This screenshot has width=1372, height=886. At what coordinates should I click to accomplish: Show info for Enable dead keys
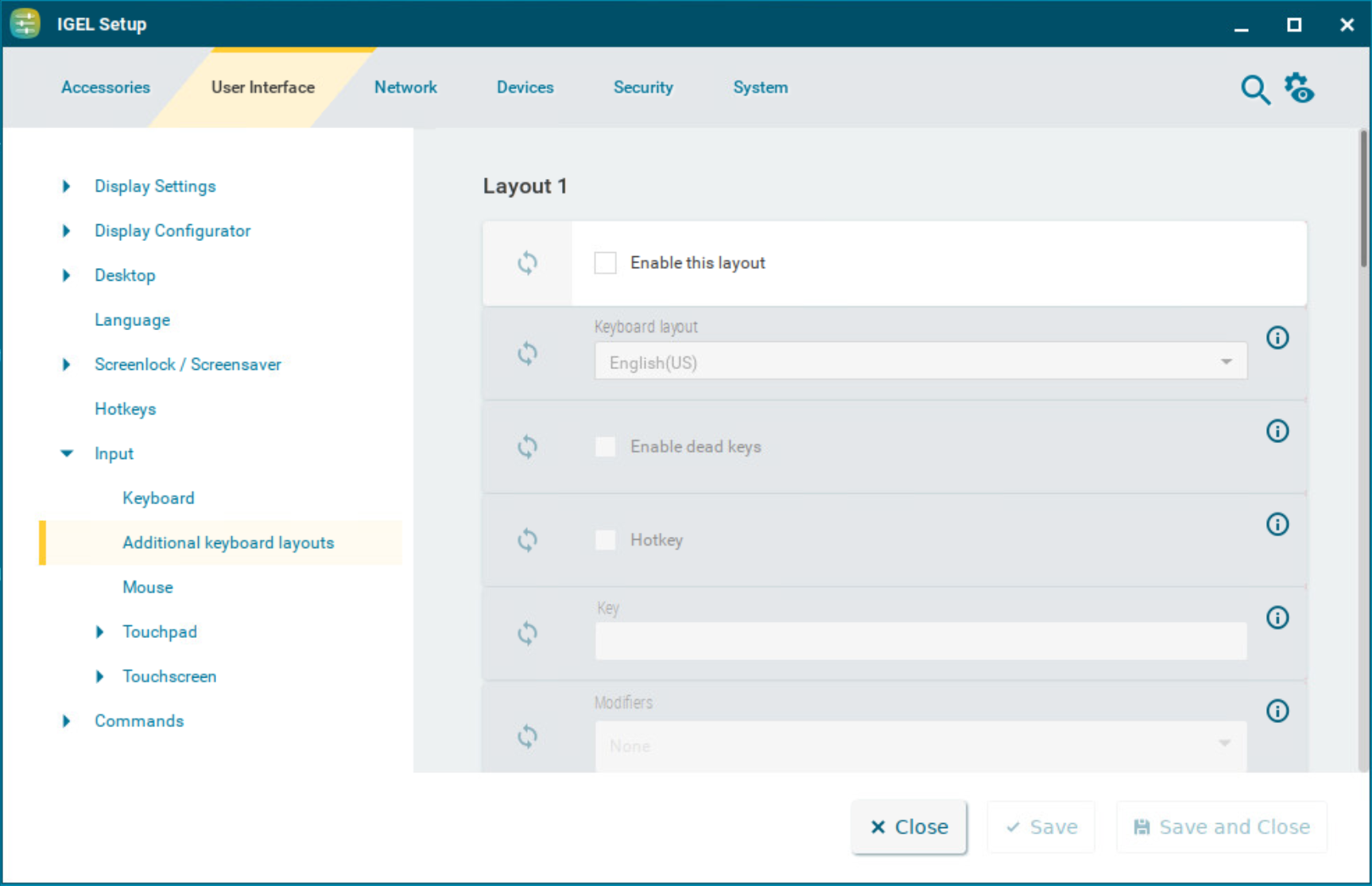click(1277, 431)
